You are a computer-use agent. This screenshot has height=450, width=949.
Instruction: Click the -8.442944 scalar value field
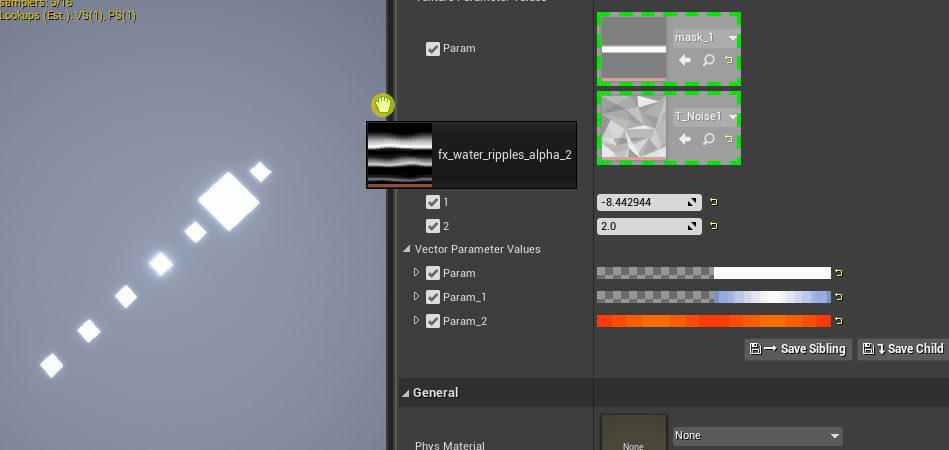click(640, 202)
